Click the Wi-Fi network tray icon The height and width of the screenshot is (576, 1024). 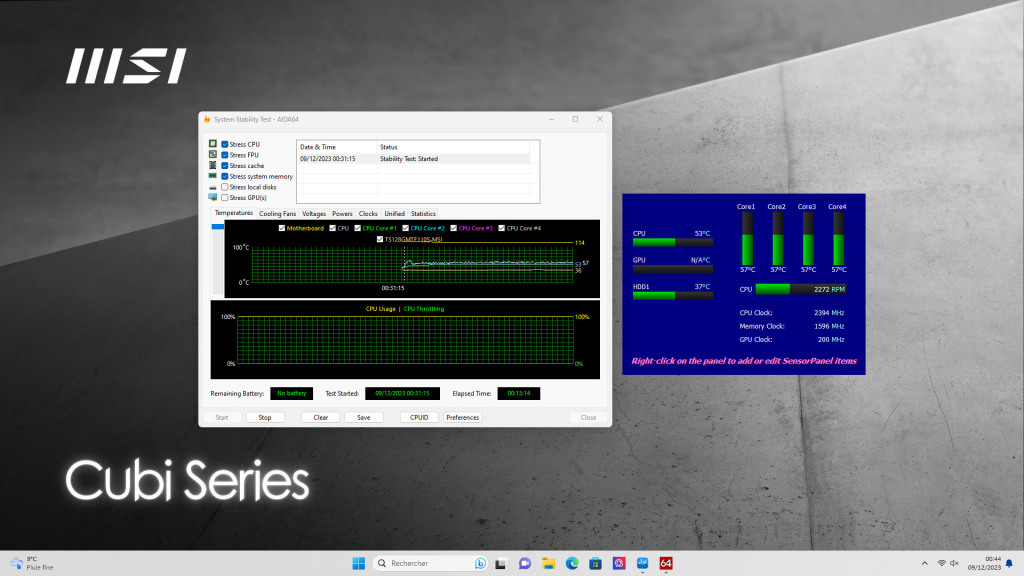point(941,563)
